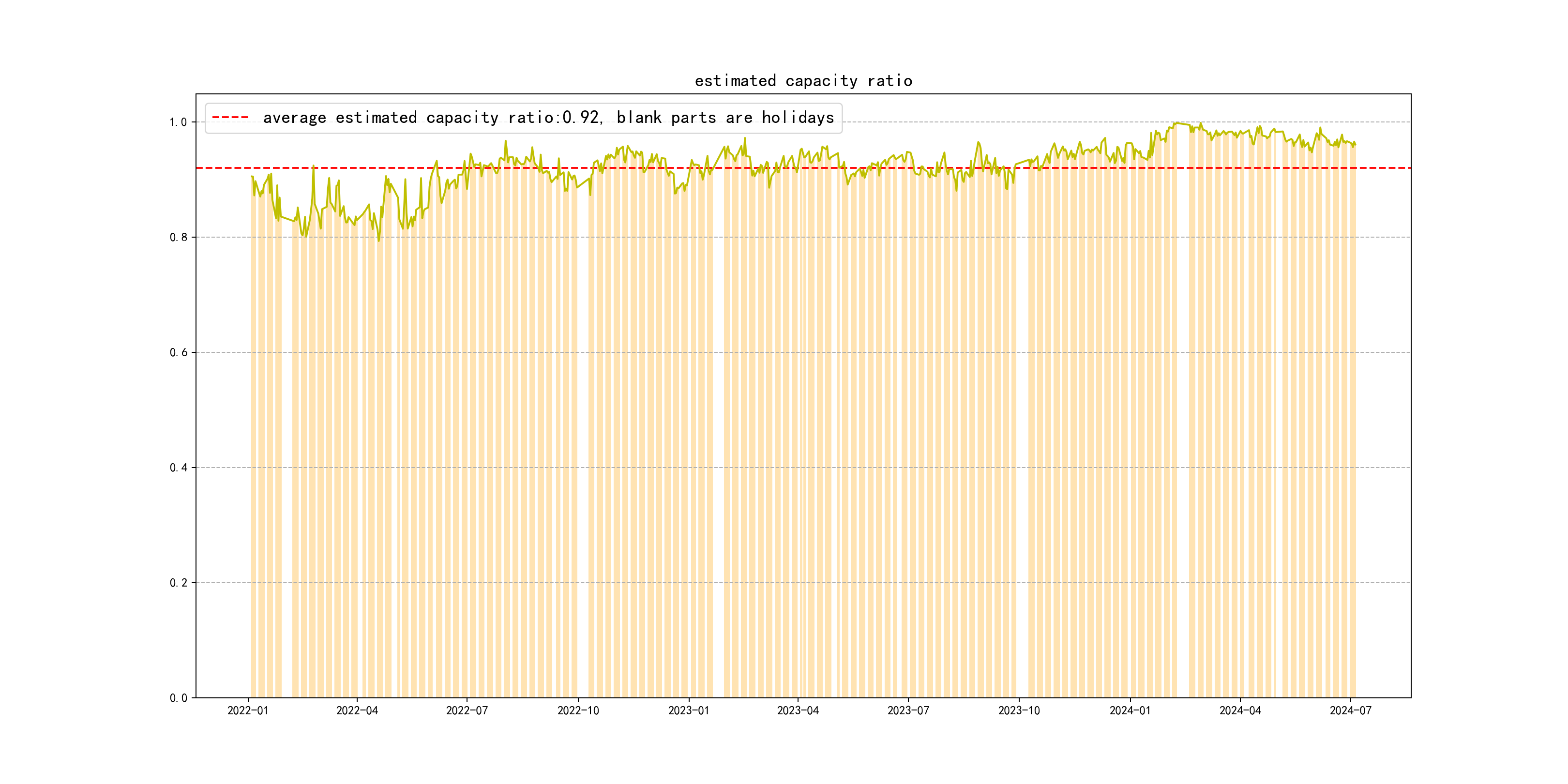Click the 2022-07 x-axis tick label
Viewport: 1568px width, 784px height.
[x=467, y=711]
